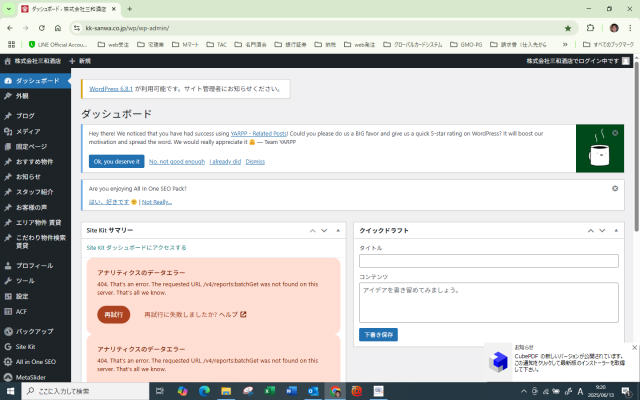Screen dimensions: 640x400
Task: Click the browser address bar URL
Action: [x=127, y=28]
